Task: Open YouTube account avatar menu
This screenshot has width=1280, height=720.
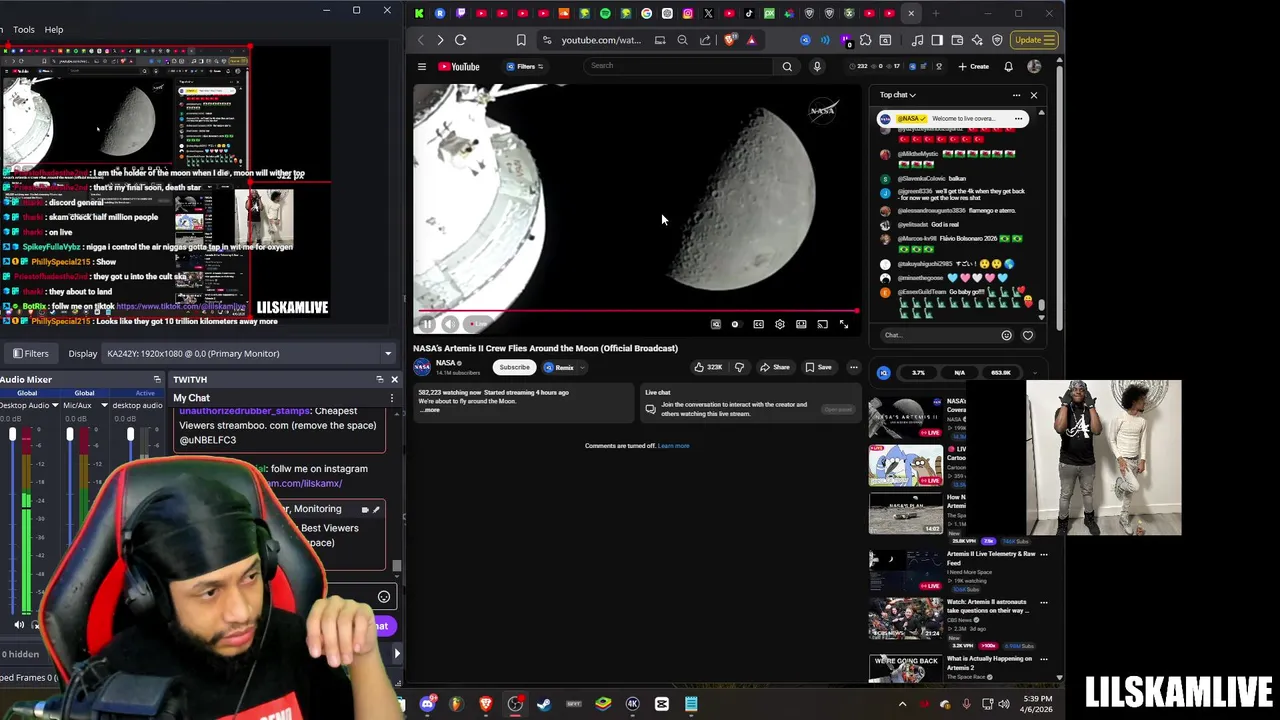Action: (x=1034, y=67)
